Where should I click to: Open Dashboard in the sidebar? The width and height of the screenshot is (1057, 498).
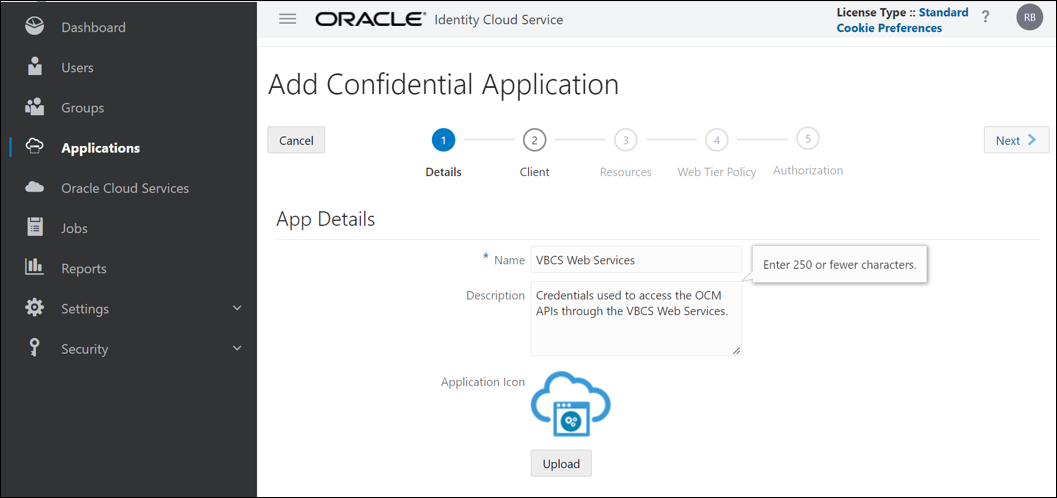[x=93, y=28]
